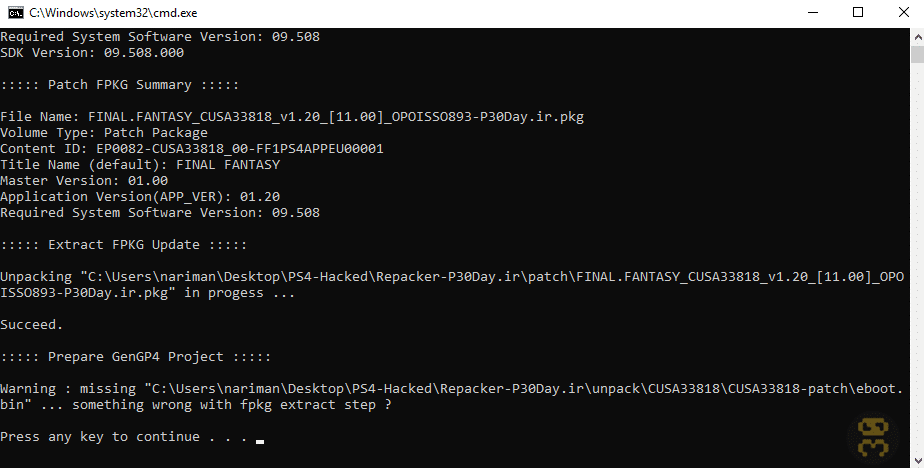Close the command prompt window
Viewport: 924px width, 468px height.
(x=903, y=12)
